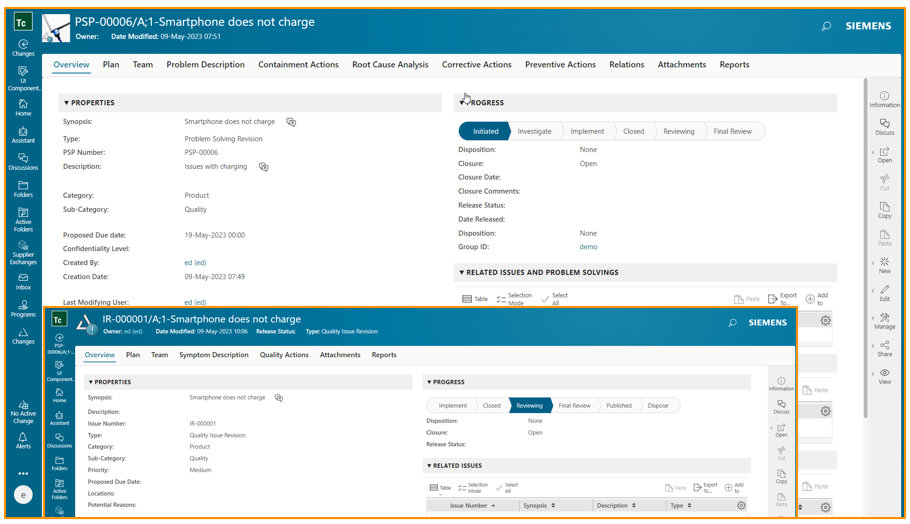Click Discuss icon in PSP-00006 window right toolbar

884,127
